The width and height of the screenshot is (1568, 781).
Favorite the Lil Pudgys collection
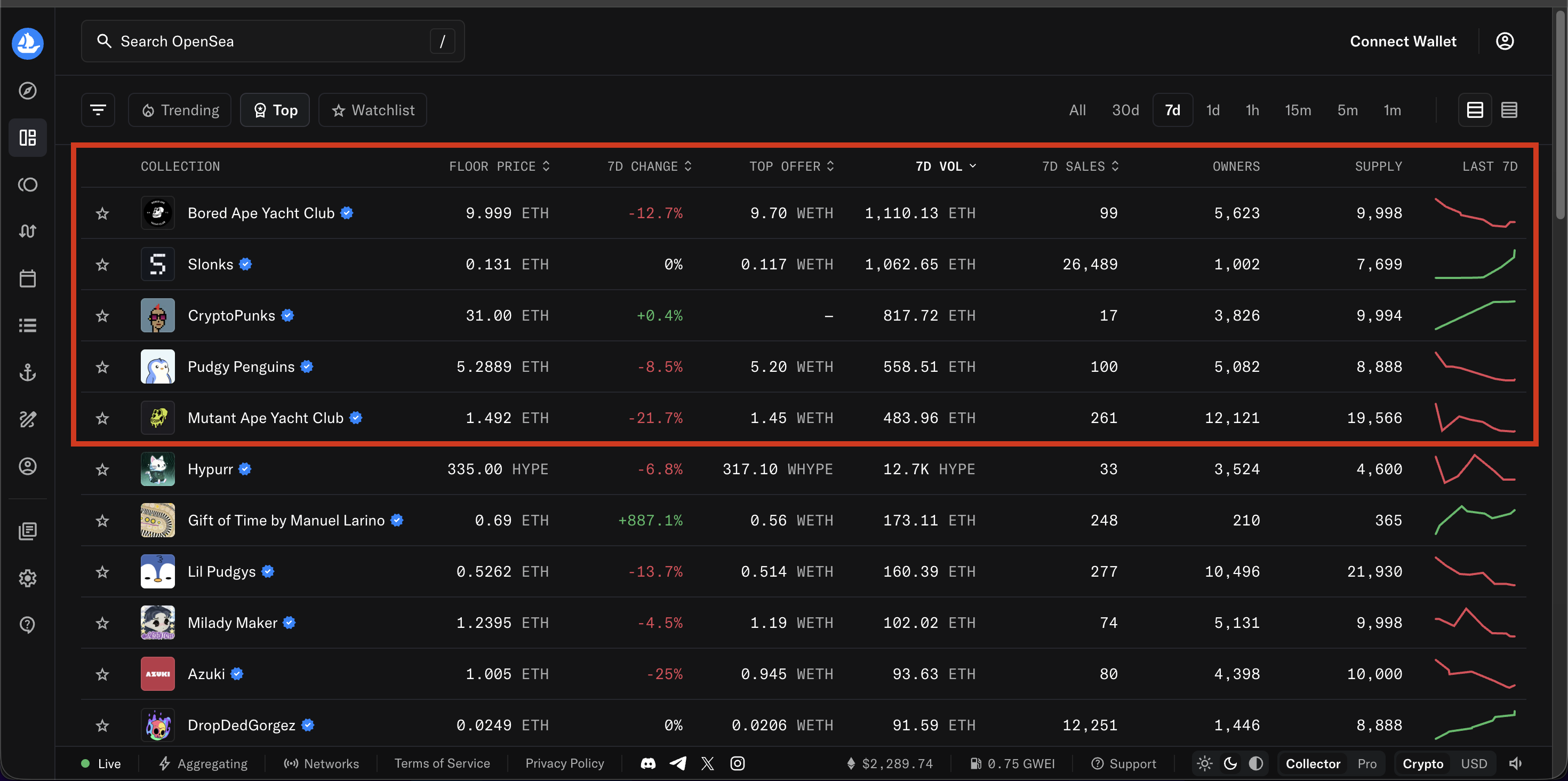pyautogui.click(x=102, y=571)
